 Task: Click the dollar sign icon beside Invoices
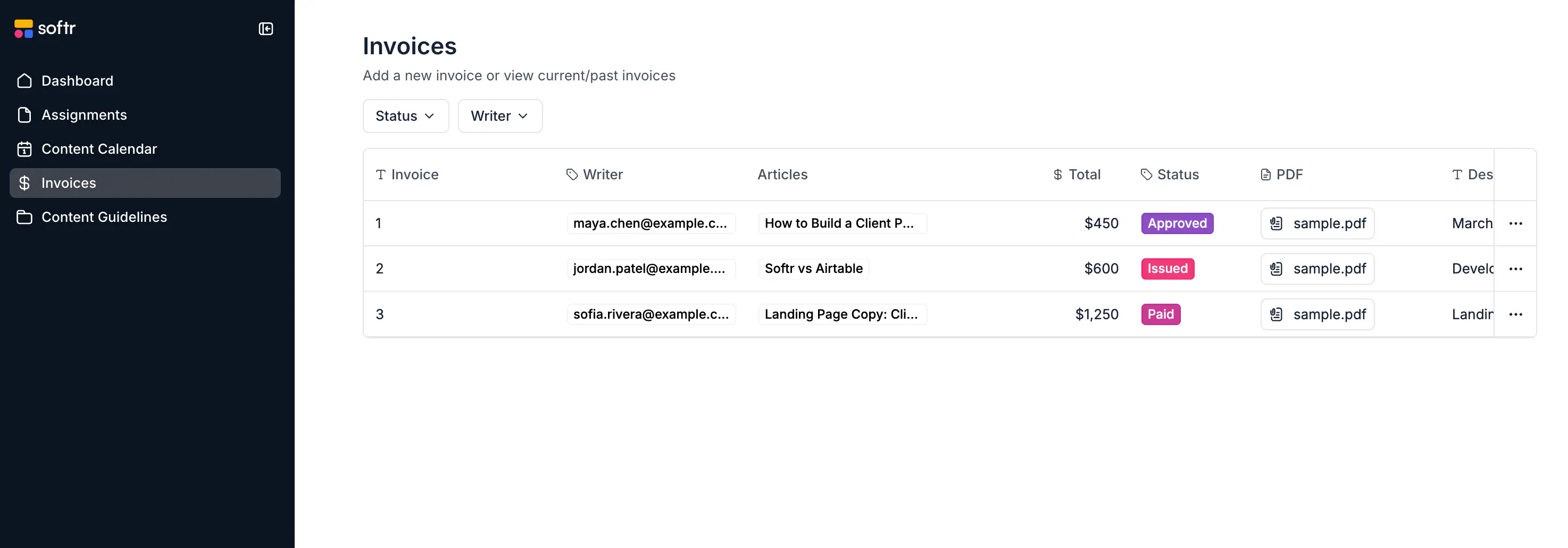(24, 182)
